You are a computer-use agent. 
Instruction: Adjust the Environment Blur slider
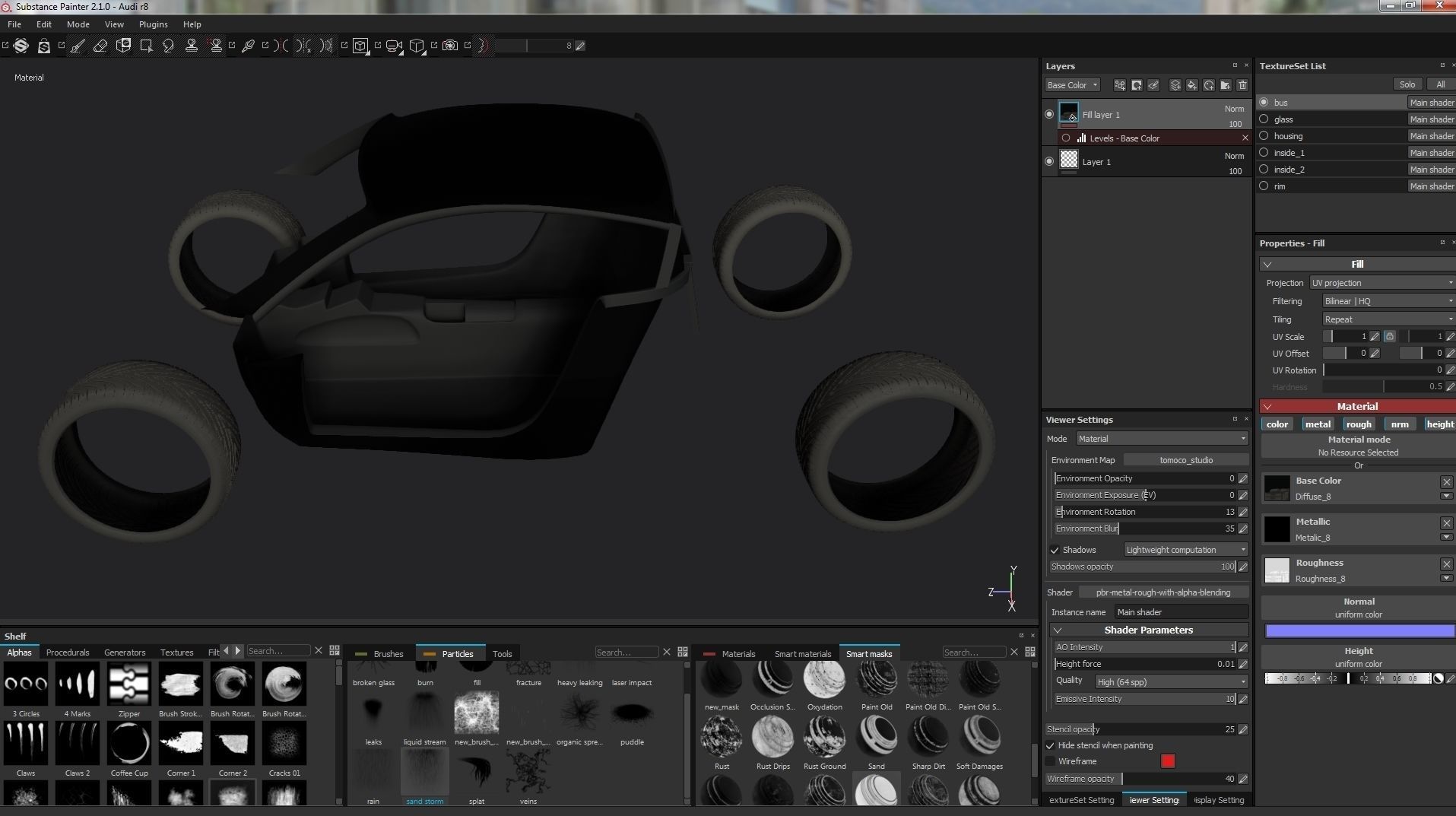point(1145,529)
